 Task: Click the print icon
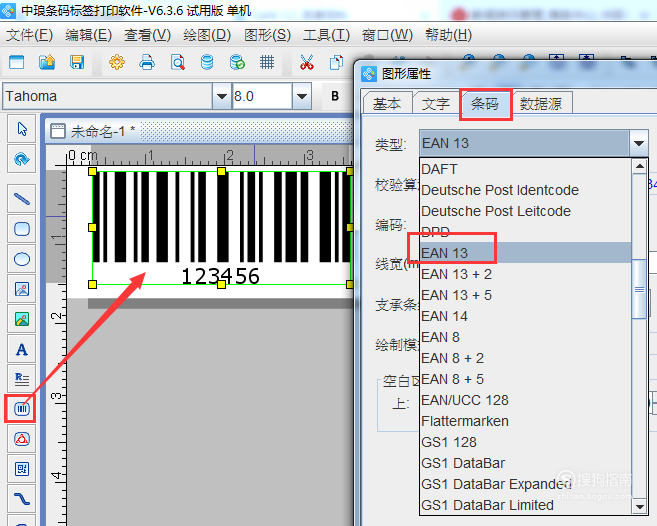(x=147, y=62)
